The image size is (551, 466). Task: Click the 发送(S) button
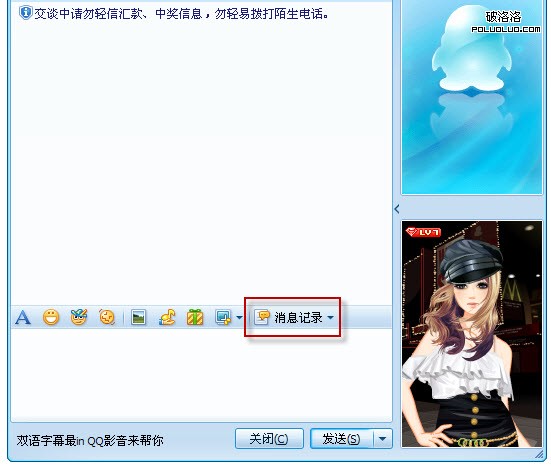(x=341, y=439)
